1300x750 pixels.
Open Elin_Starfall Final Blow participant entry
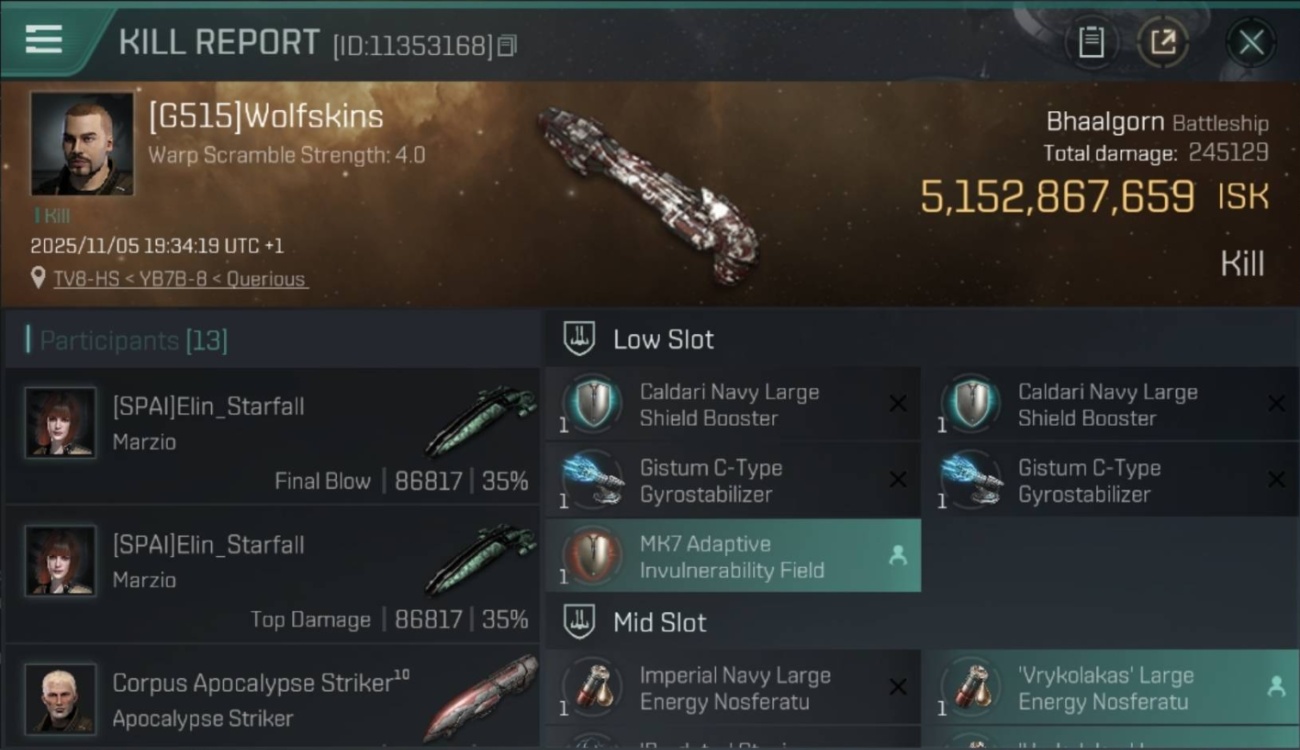pos(272,436)
